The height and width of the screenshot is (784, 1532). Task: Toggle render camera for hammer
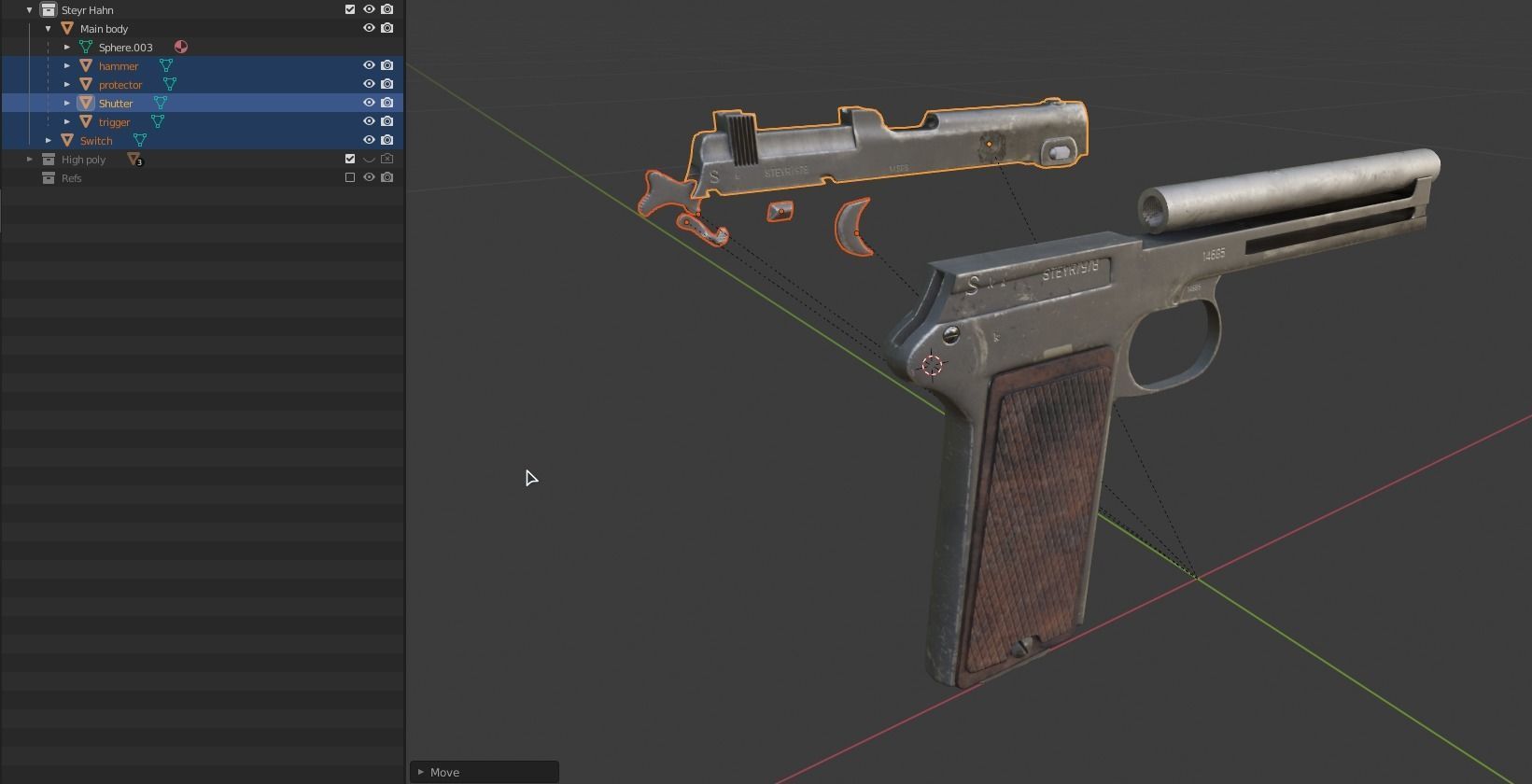387,65
